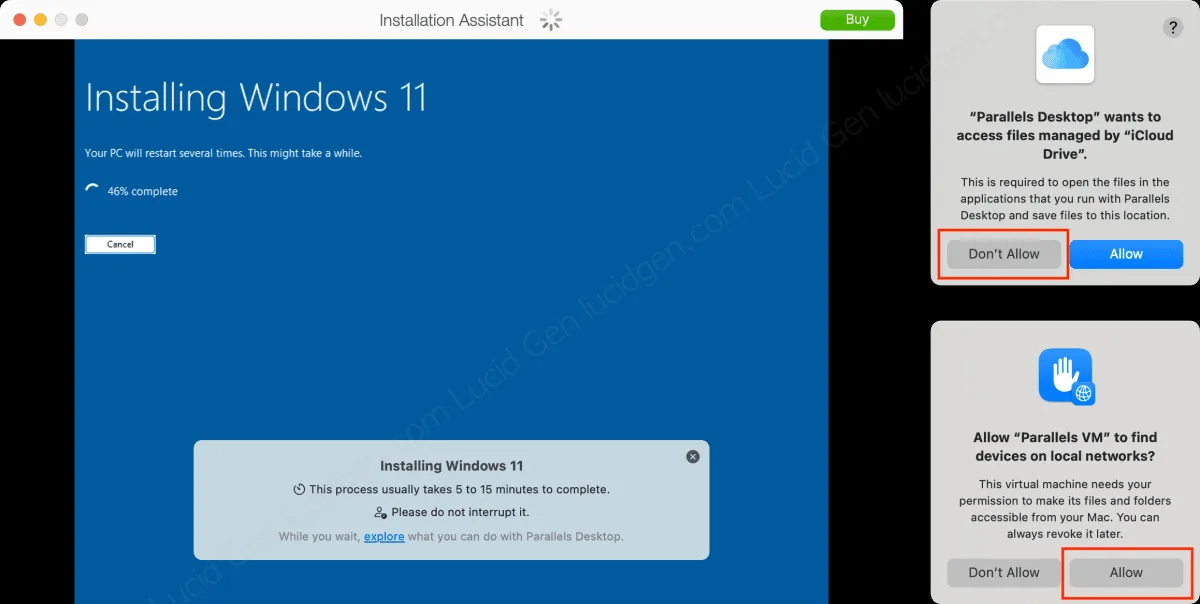Click the loading spinner beside Installation Assistant

550,20
